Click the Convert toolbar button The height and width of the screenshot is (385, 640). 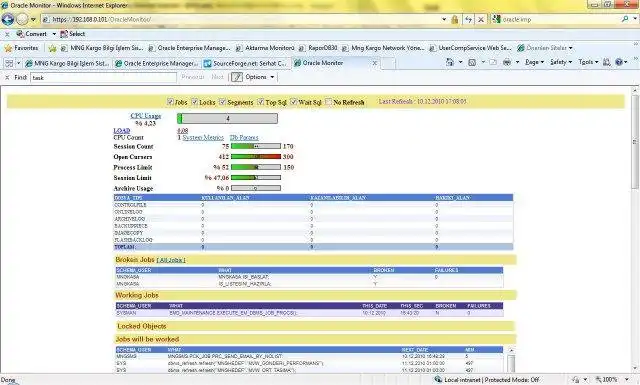(x=31, y=34)
